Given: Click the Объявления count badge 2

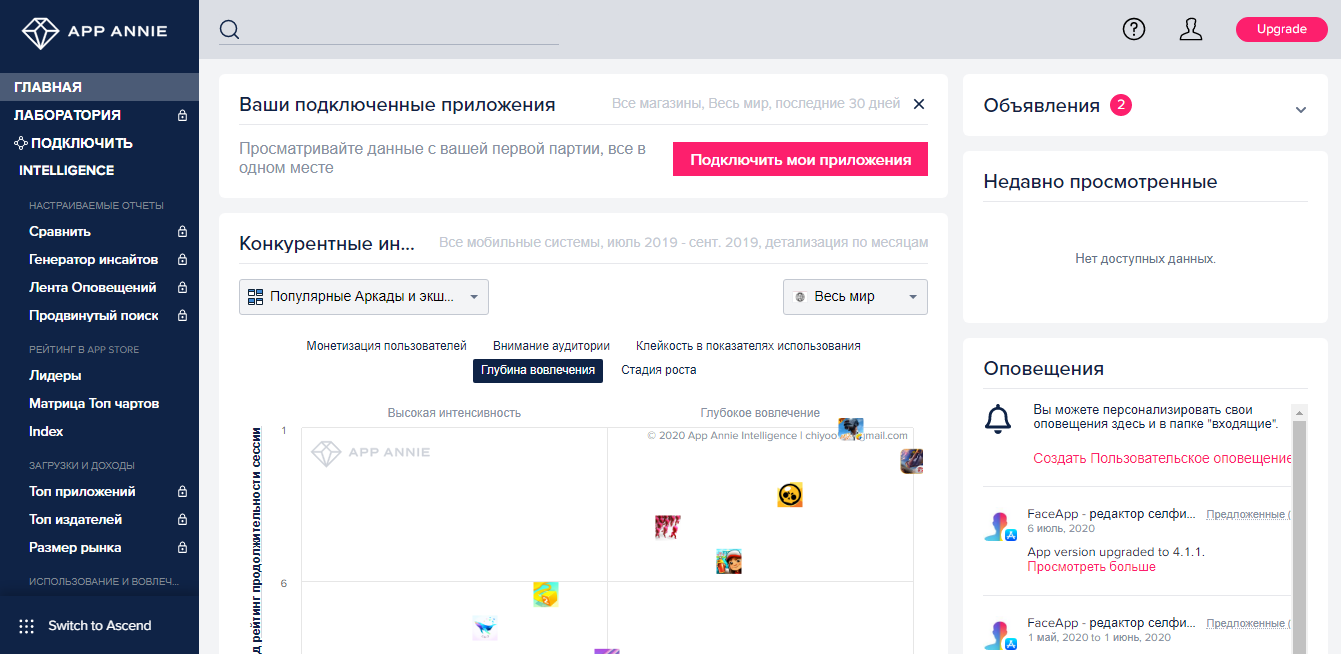Looking at the screenshot, I should pyautogui.click(x=1121, y=105).
